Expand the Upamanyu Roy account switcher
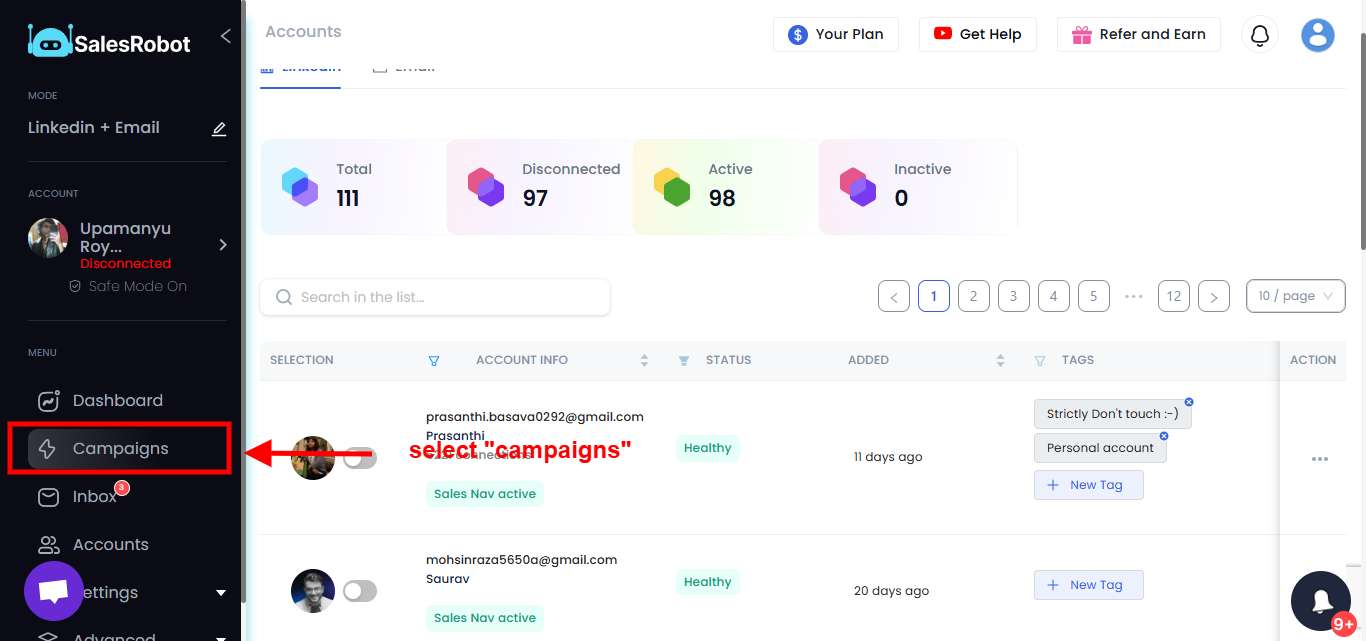The height and width of the screenshot is (641, 1366). point(223,245)
